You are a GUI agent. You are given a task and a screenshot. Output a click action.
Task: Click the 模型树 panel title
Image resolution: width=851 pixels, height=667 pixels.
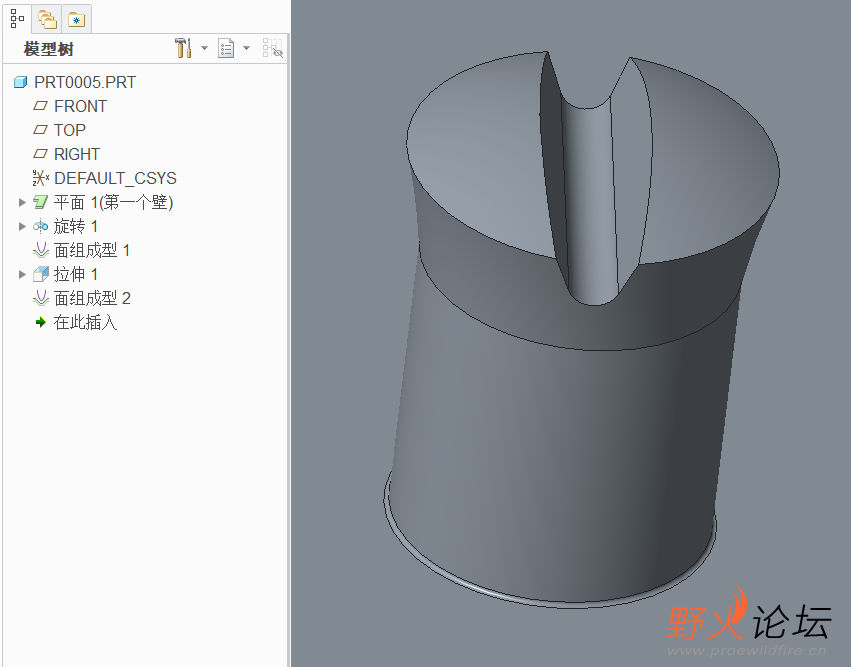coord(48,49)
